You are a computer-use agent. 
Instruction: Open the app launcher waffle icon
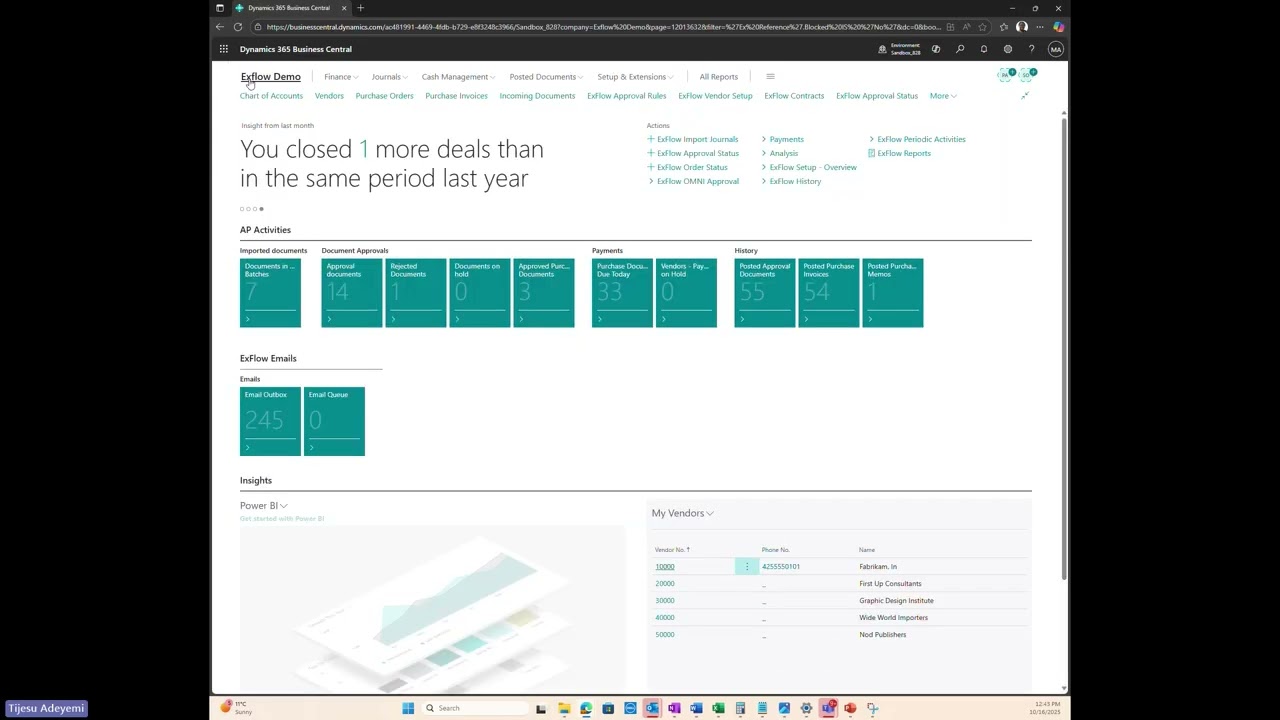pos(224,49)
